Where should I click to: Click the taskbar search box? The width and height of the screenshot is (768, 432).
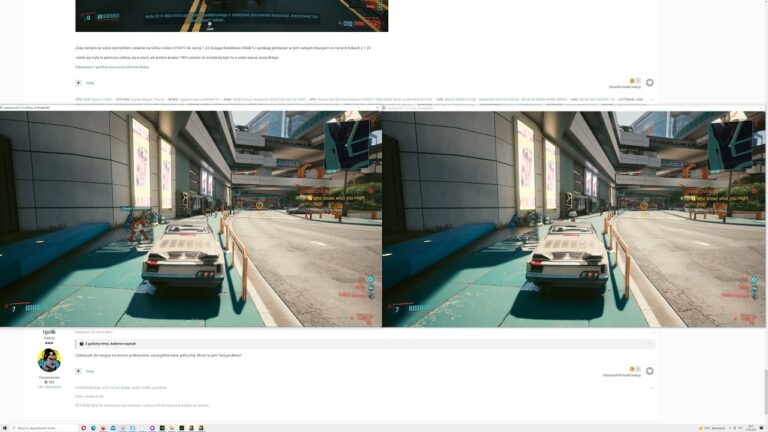click(43, 428)
